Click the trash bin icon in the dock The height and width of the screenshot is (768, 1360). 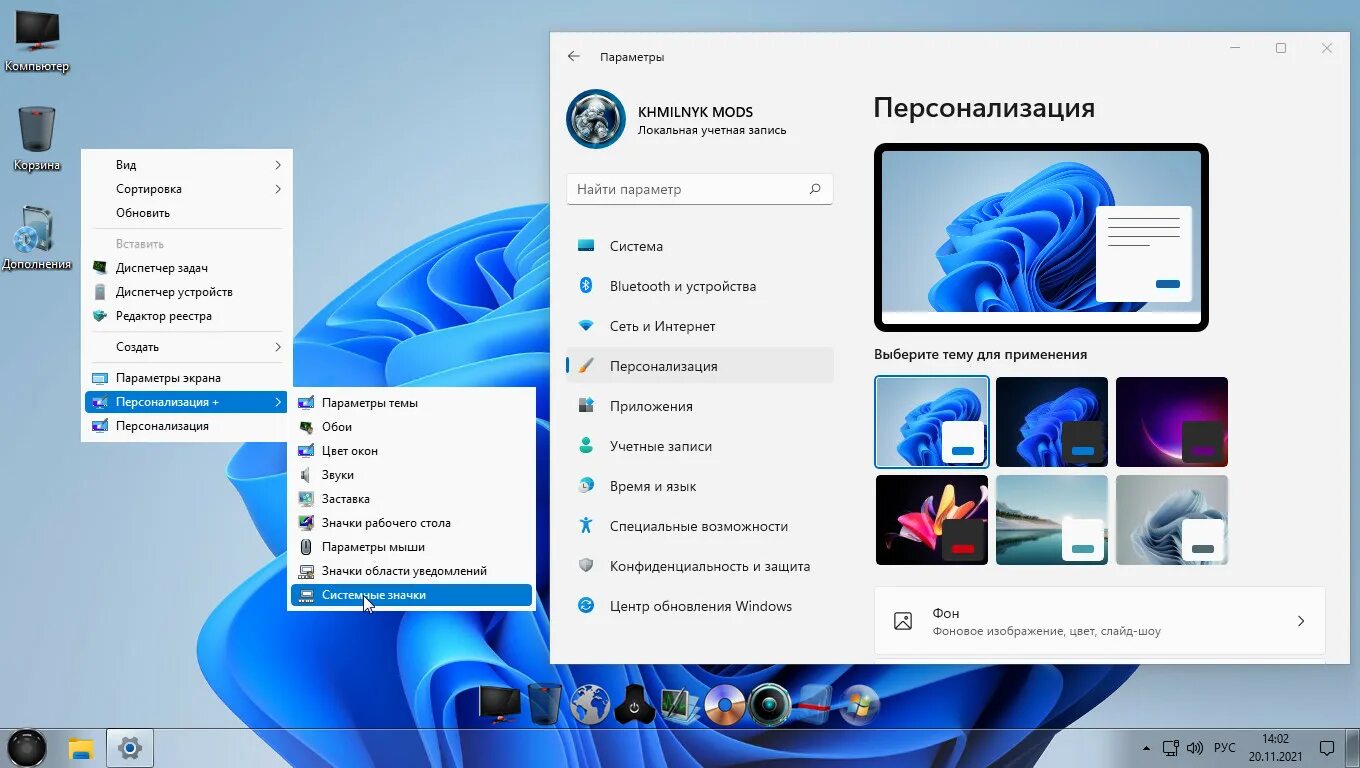(x=545, y=705)
